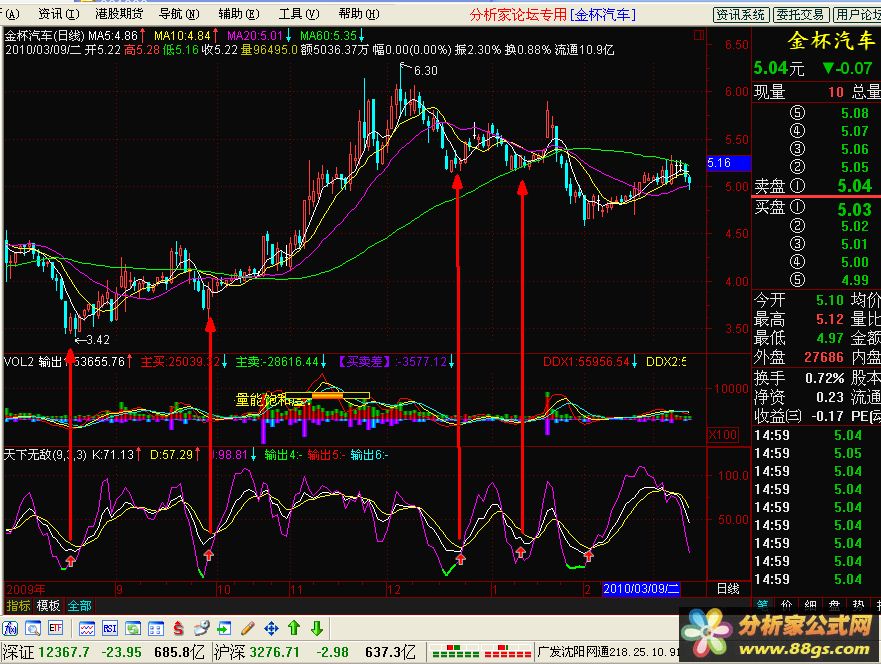This screenshot has width=881, height=664.
Task: Switch to the 全部 tab
Action: click(x=79, y=606)
